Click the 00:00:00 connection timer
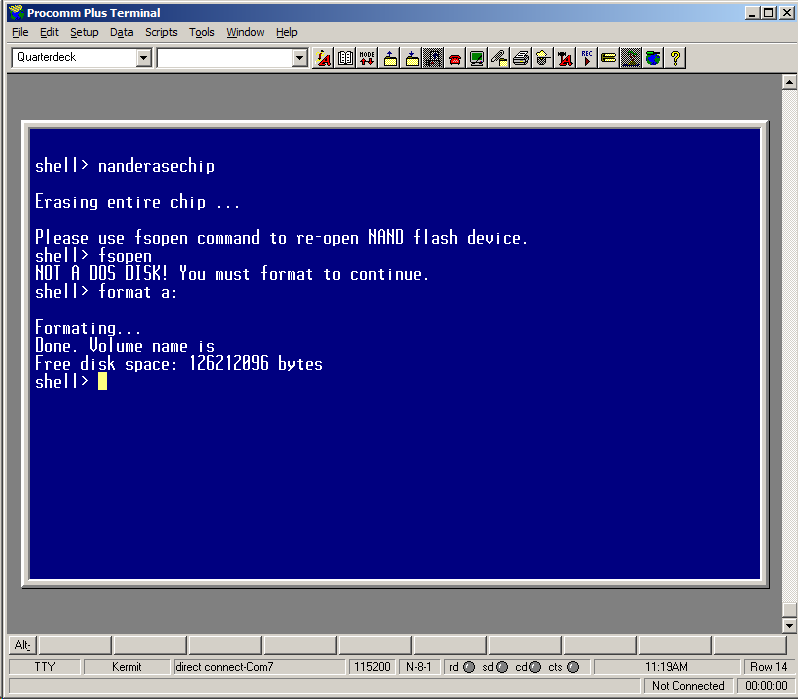The width and height of the screenshot is (798, 699). tap(766, 686)
